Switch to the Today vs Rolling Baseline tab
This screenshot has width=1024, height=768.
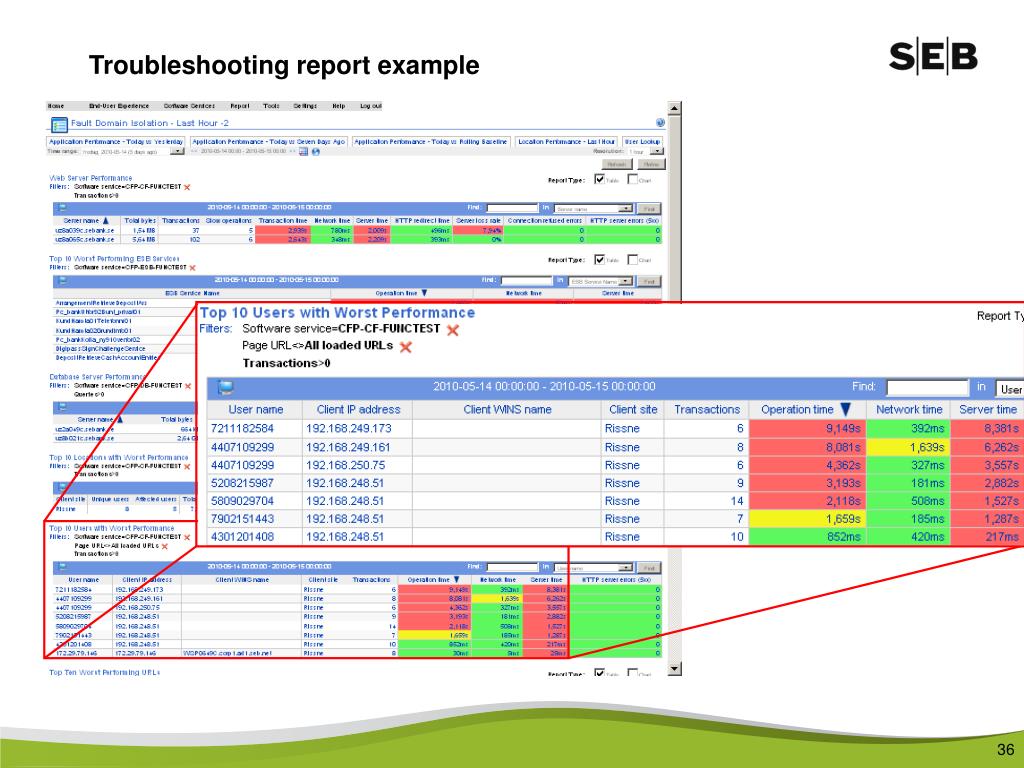[430, 142]
